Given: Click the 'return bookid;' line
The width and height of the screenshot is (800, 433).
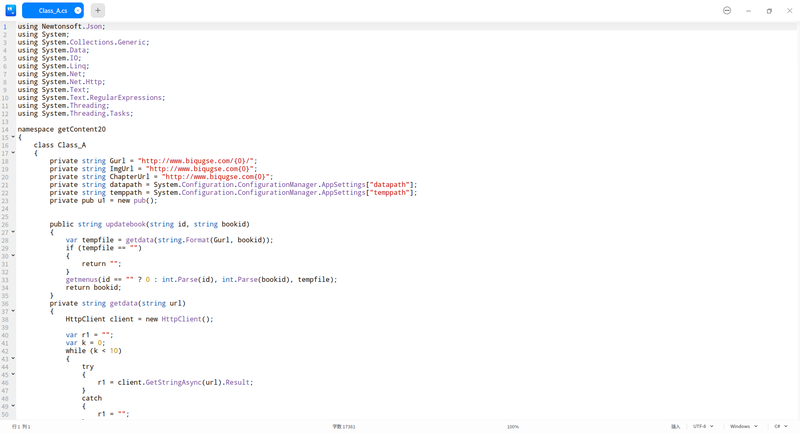Looking at the screenshot, I should (x=93, y=287).
